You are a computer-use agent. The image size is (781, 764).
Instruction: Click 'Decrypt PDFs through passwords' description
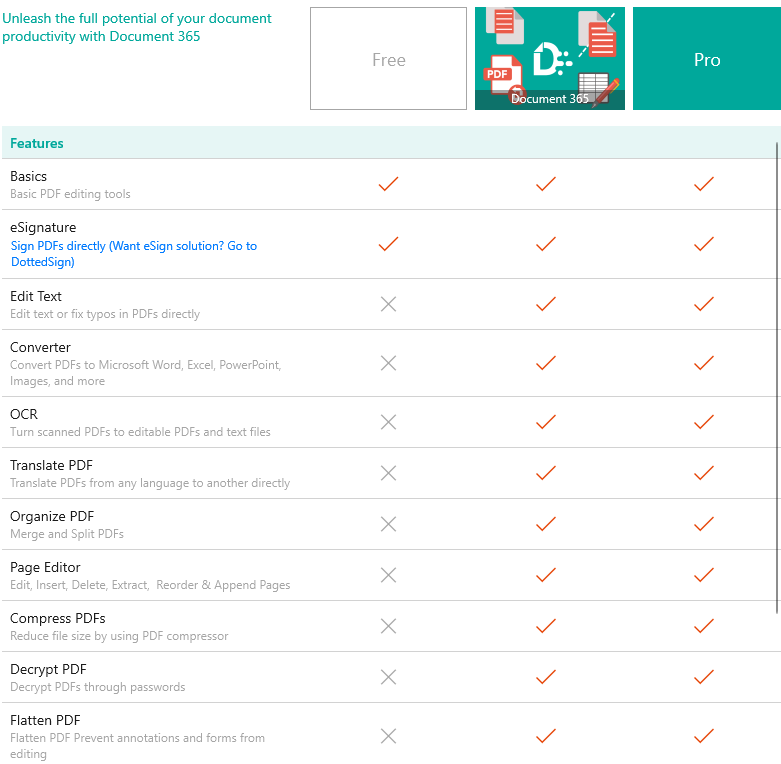(98, 687)
